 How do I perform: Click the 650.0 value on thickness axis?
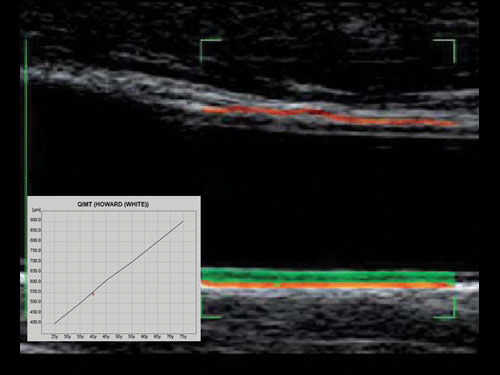(x=36, y=271)
